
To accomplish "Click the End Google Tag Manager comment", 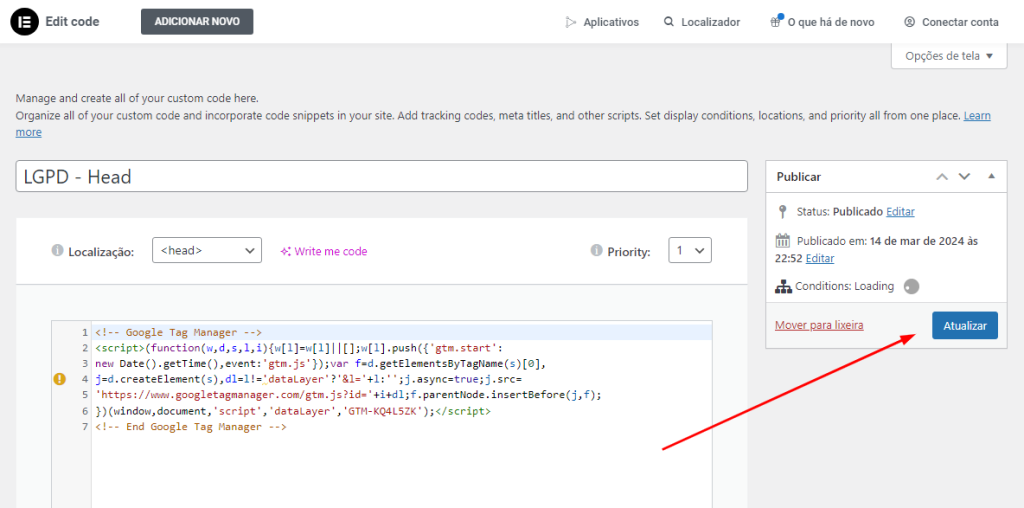I will click(191, 427).
